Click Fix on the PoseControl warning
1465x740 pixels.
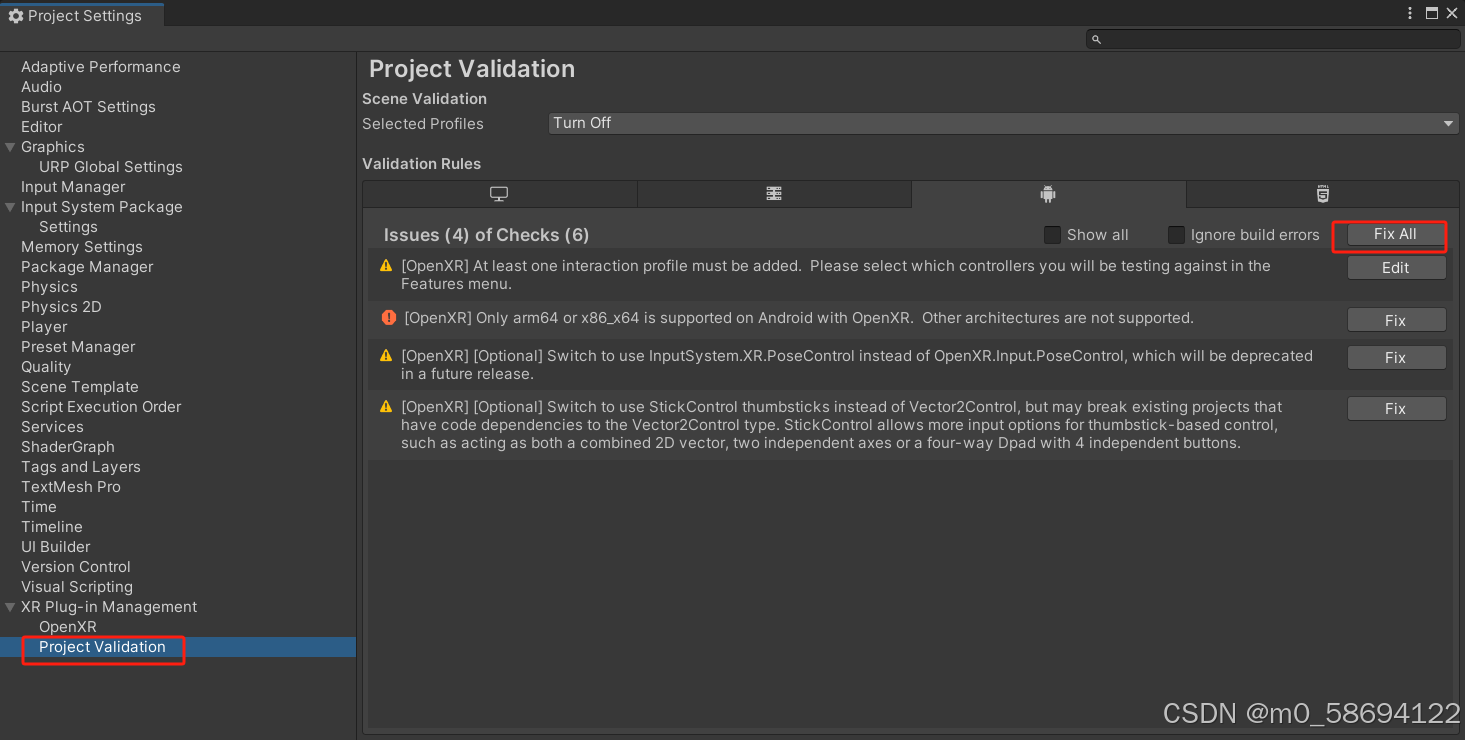tap(1396, 357)
